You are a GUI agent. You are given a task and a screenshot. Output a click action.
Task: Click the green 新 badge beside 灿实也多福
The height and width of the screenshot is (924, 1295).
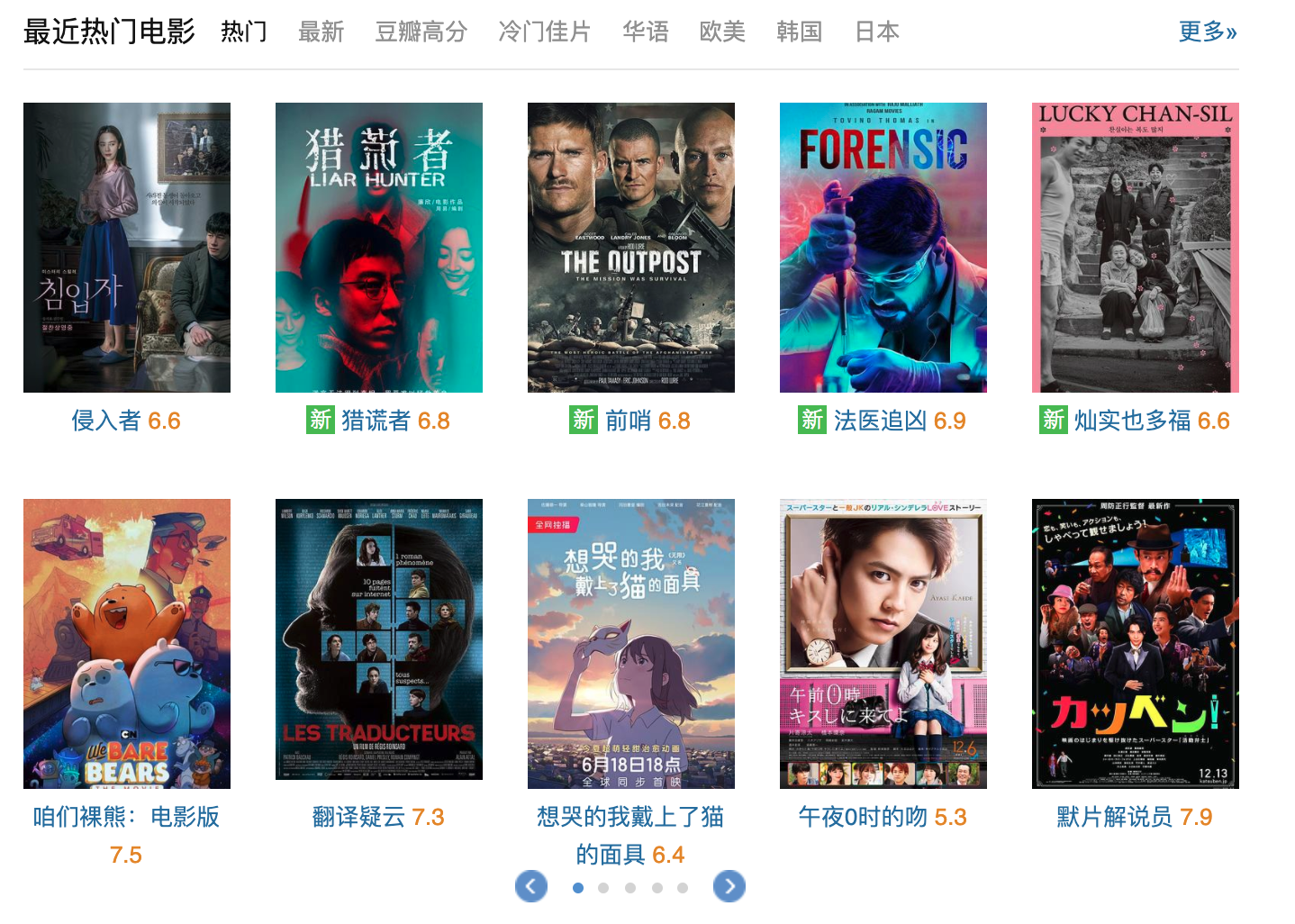(1053, 420)
